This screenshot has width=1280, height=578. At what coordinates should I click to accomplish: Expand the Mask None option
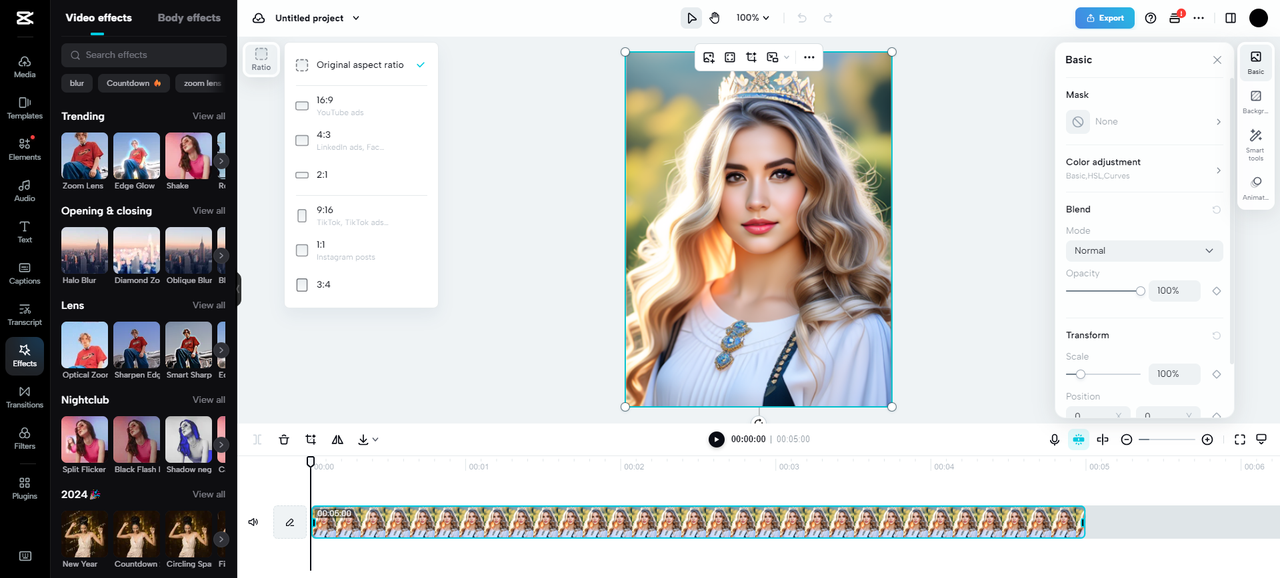pos(1144,122)
